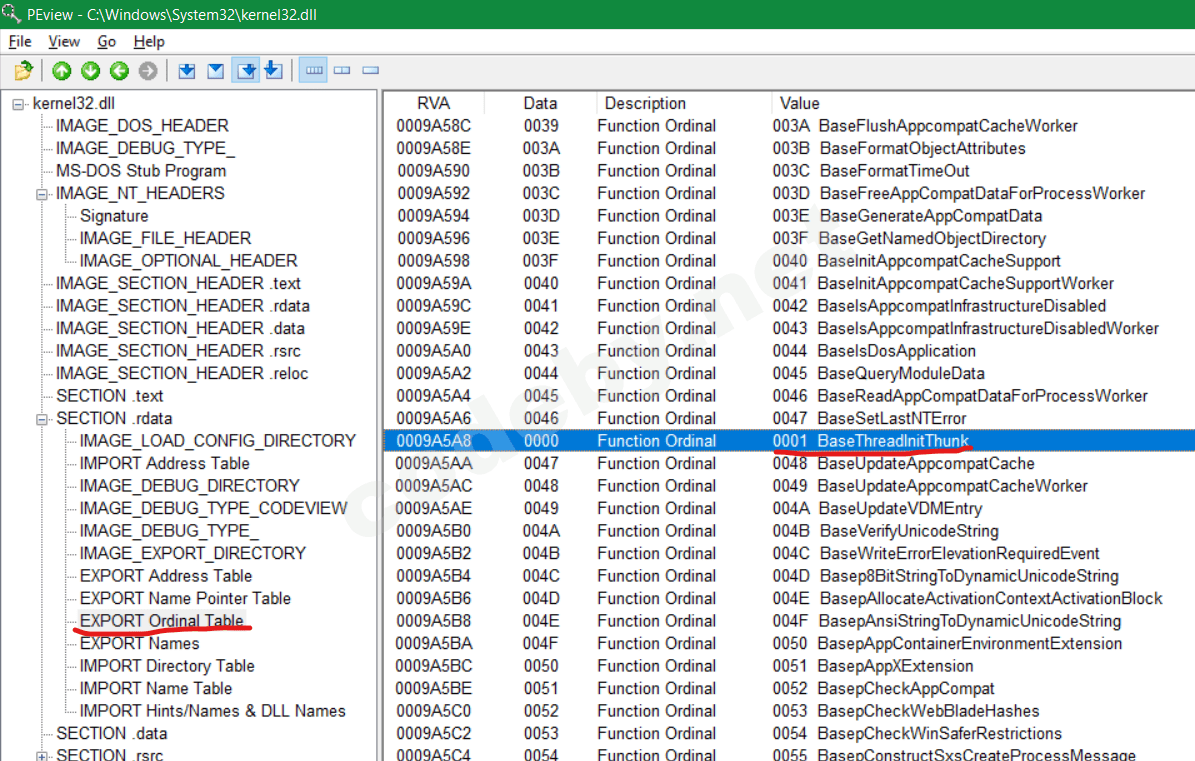Select IMAGE_LOAD_CONFIG_DIRECTORY node
Viewport: 1195px width, 761px height.
coord(218,441)
